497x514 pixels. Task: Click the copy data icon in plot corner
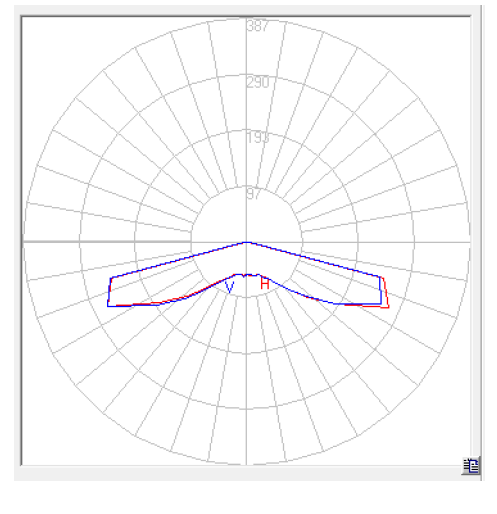470,465
